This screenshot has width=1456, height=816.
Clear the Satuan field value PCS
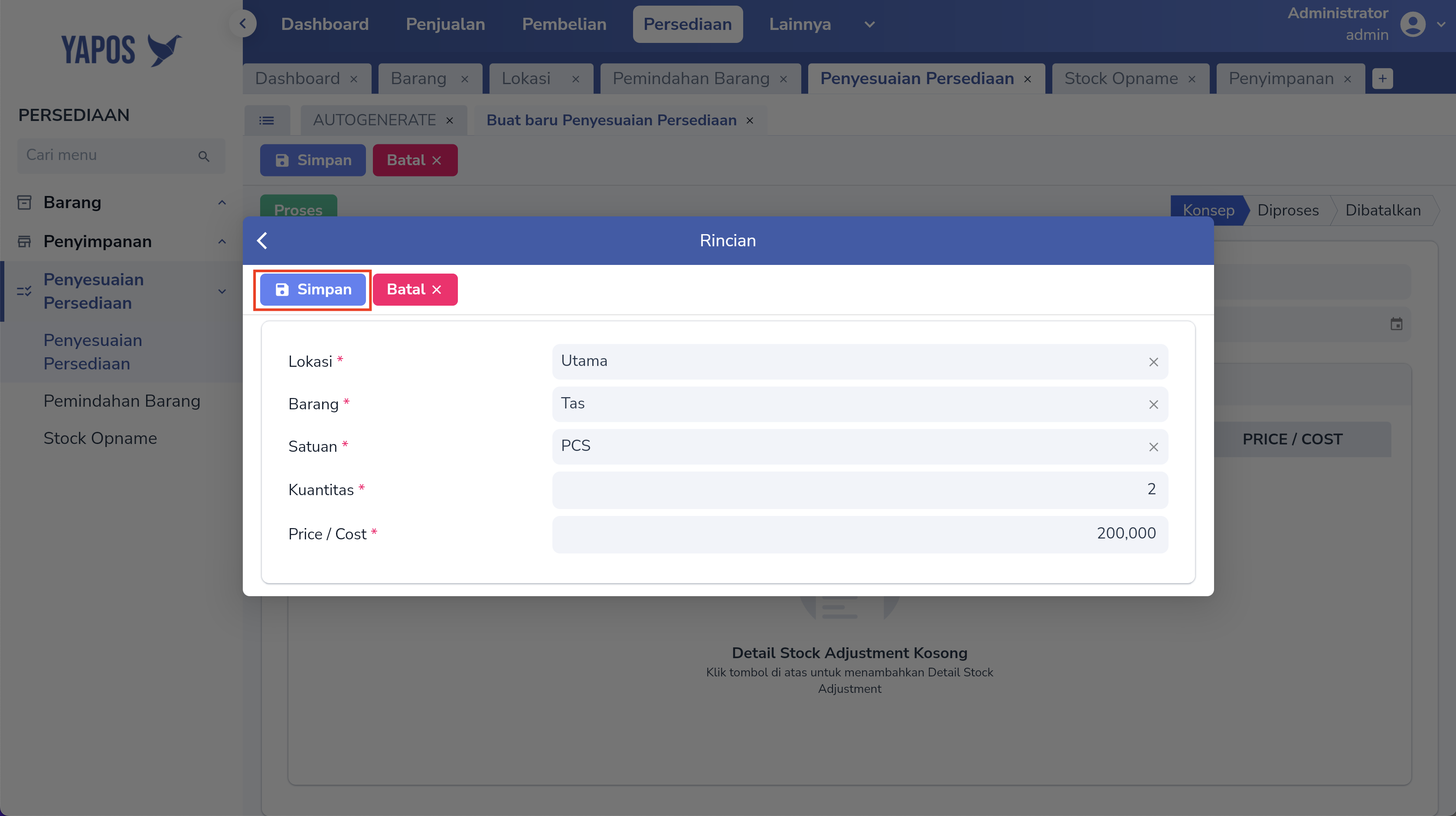[x=1154, y=447]
